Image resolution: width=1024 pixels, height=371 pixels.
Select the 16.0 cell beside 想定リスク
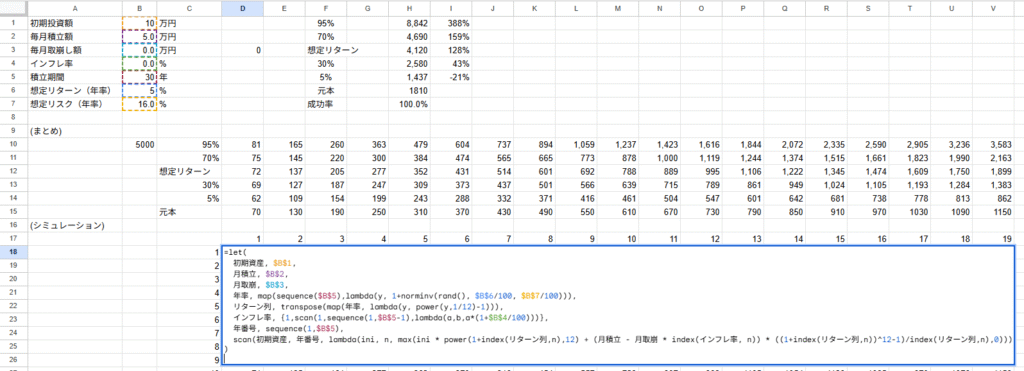coord(140,104)
